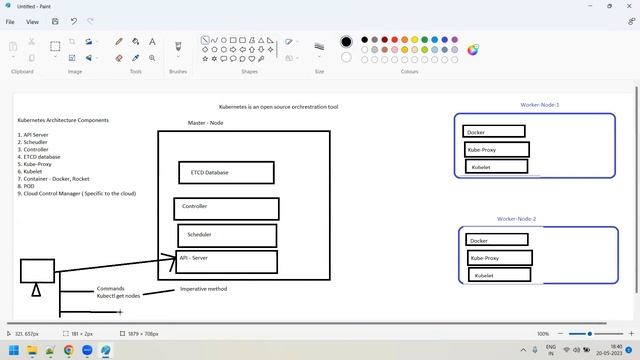The image size is (640, 360).
Task: Pick the Right arrow shape
Action: tap(233, 49)
